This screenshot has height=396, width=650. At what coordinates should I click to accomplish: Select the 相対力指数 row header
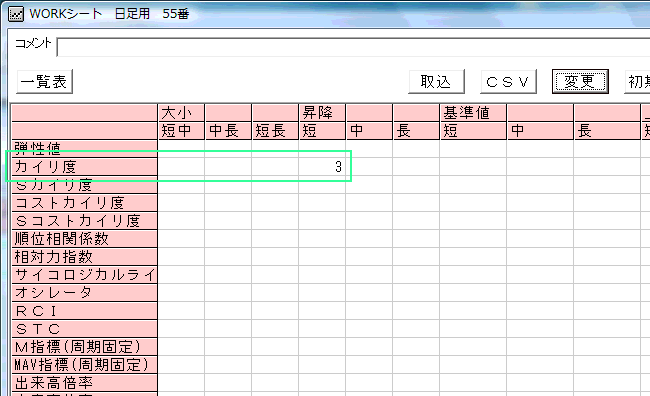85,257
